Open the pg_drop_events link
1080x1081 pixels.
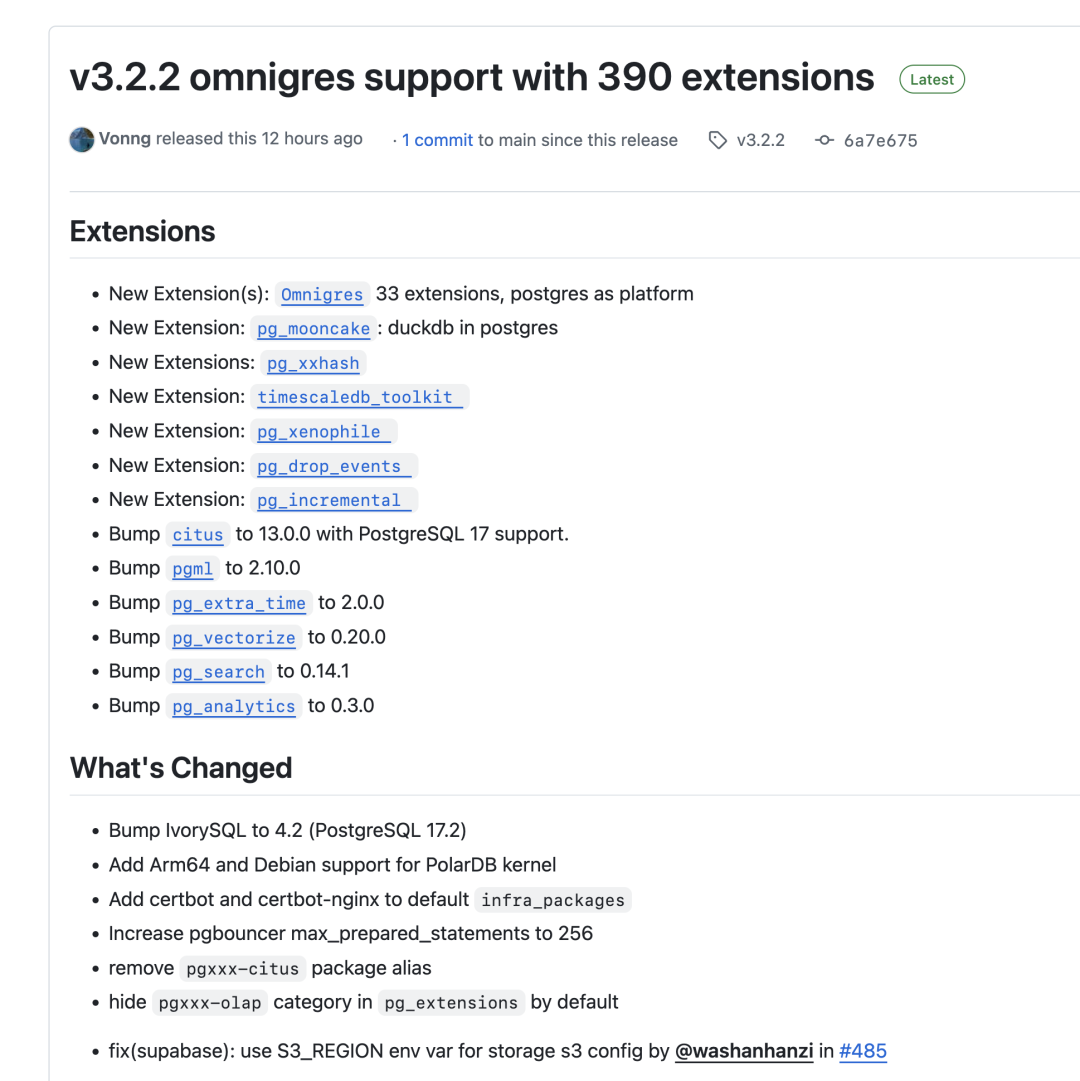[329, 466]
